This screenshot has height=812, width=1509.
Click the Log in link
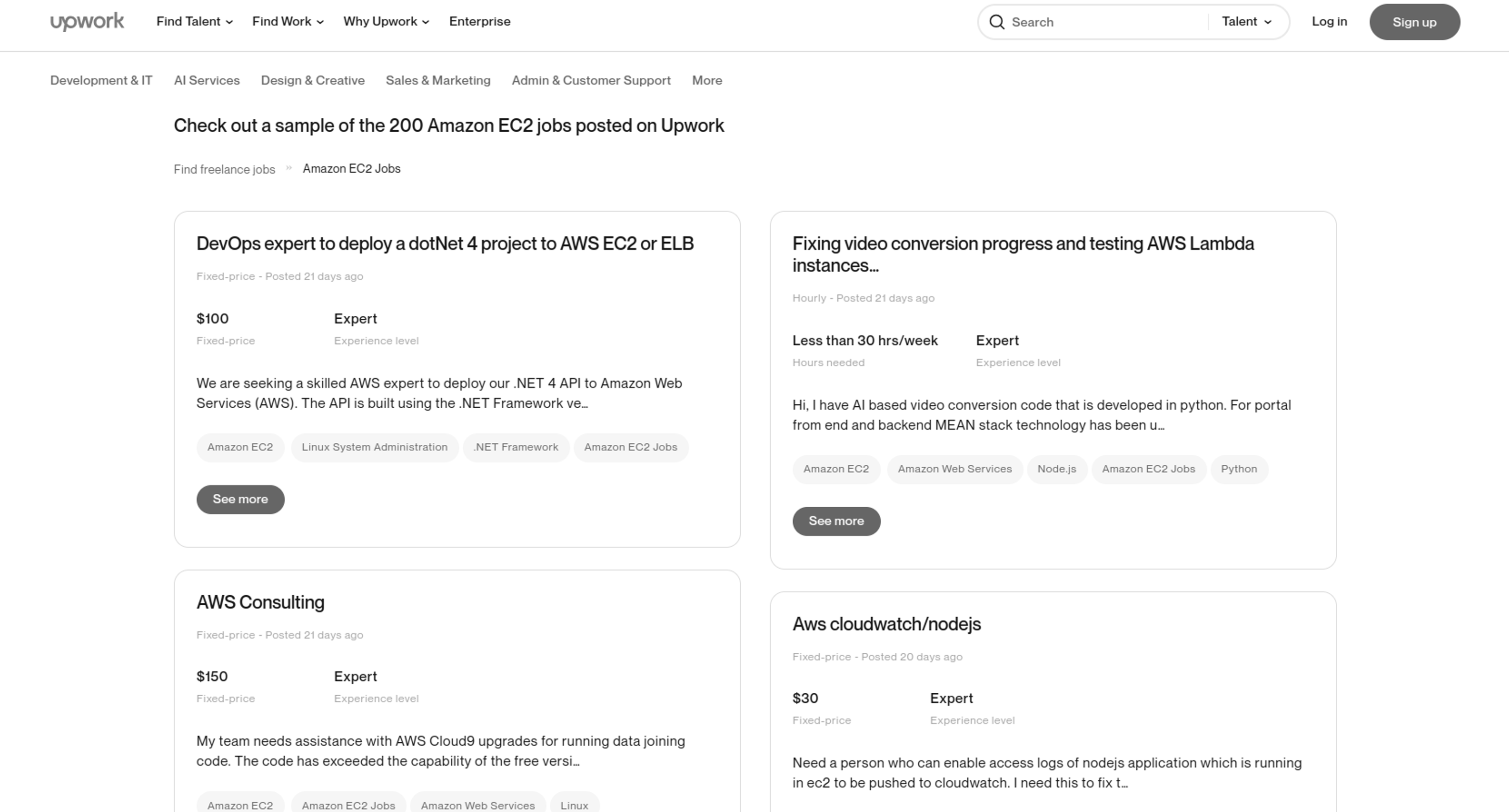1329,22
